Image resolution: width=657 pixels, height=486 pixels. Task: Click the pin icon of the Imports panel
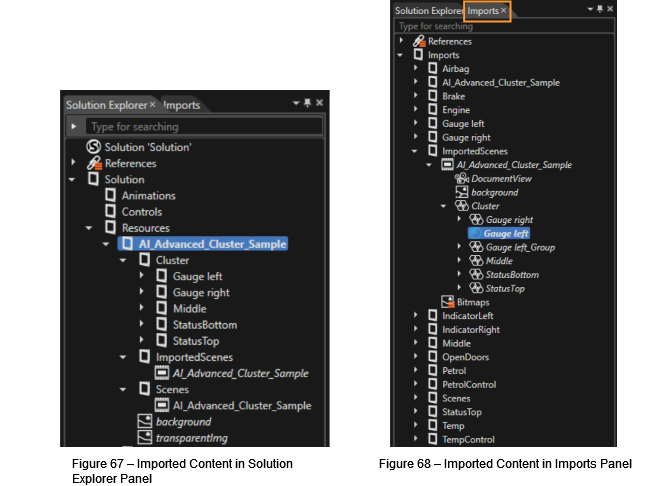600,9
